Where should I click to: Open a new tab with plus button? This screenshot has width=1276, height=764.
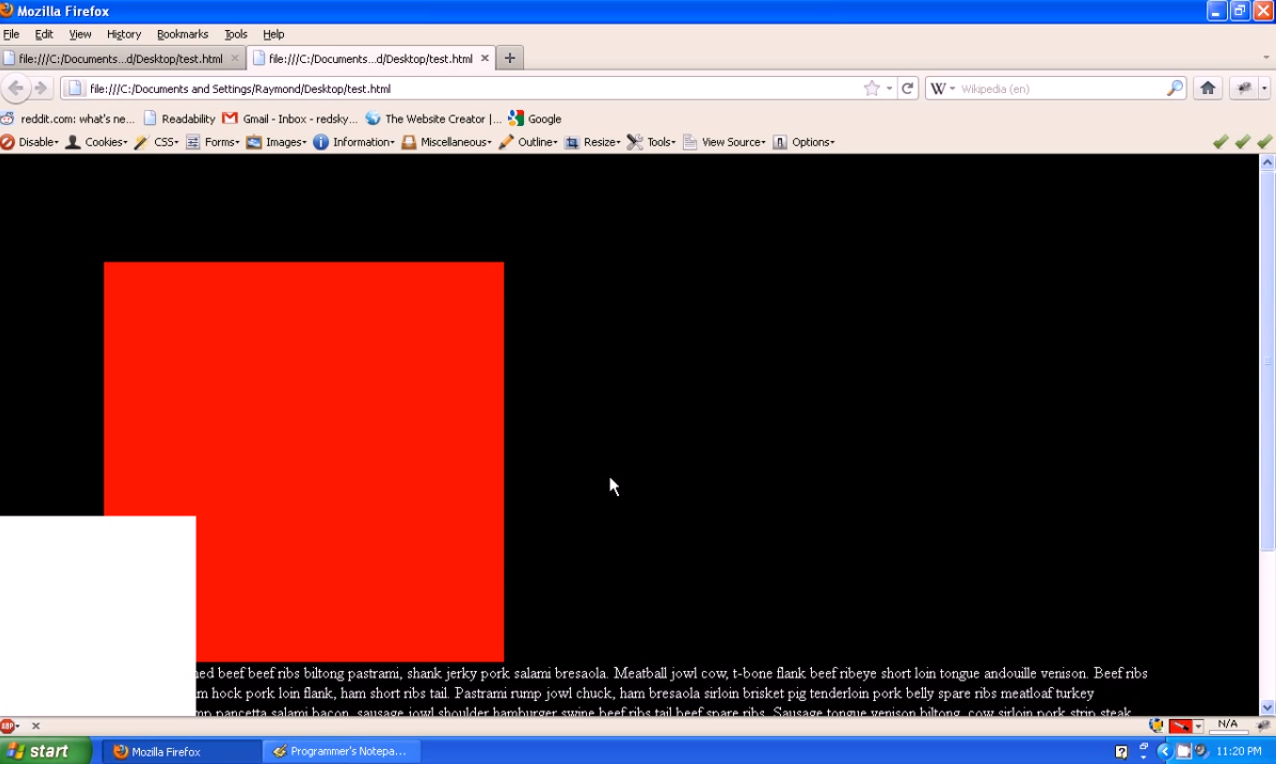point(510,58)
